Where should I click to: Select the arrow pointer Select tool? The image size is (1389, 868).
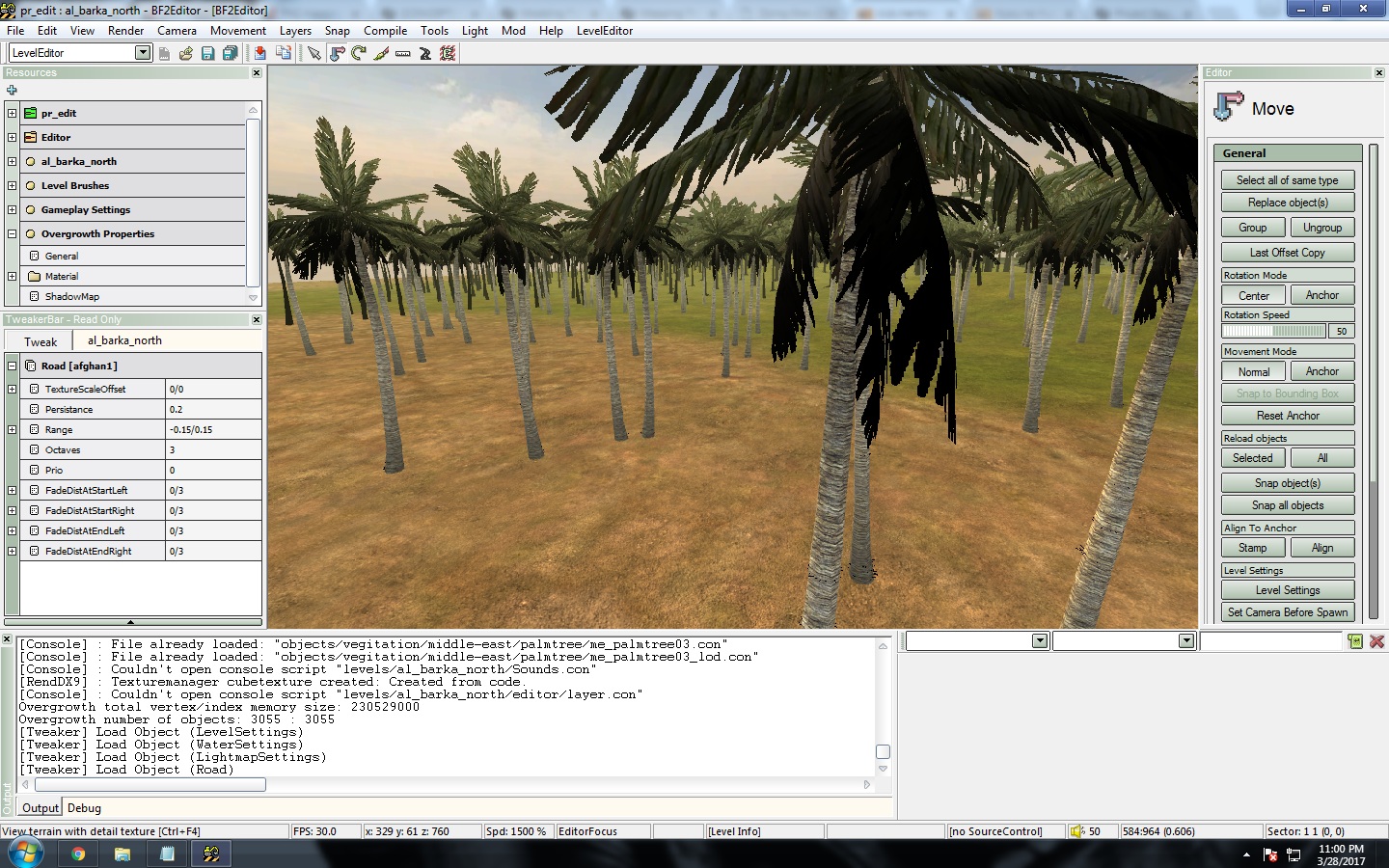(314, 53)
